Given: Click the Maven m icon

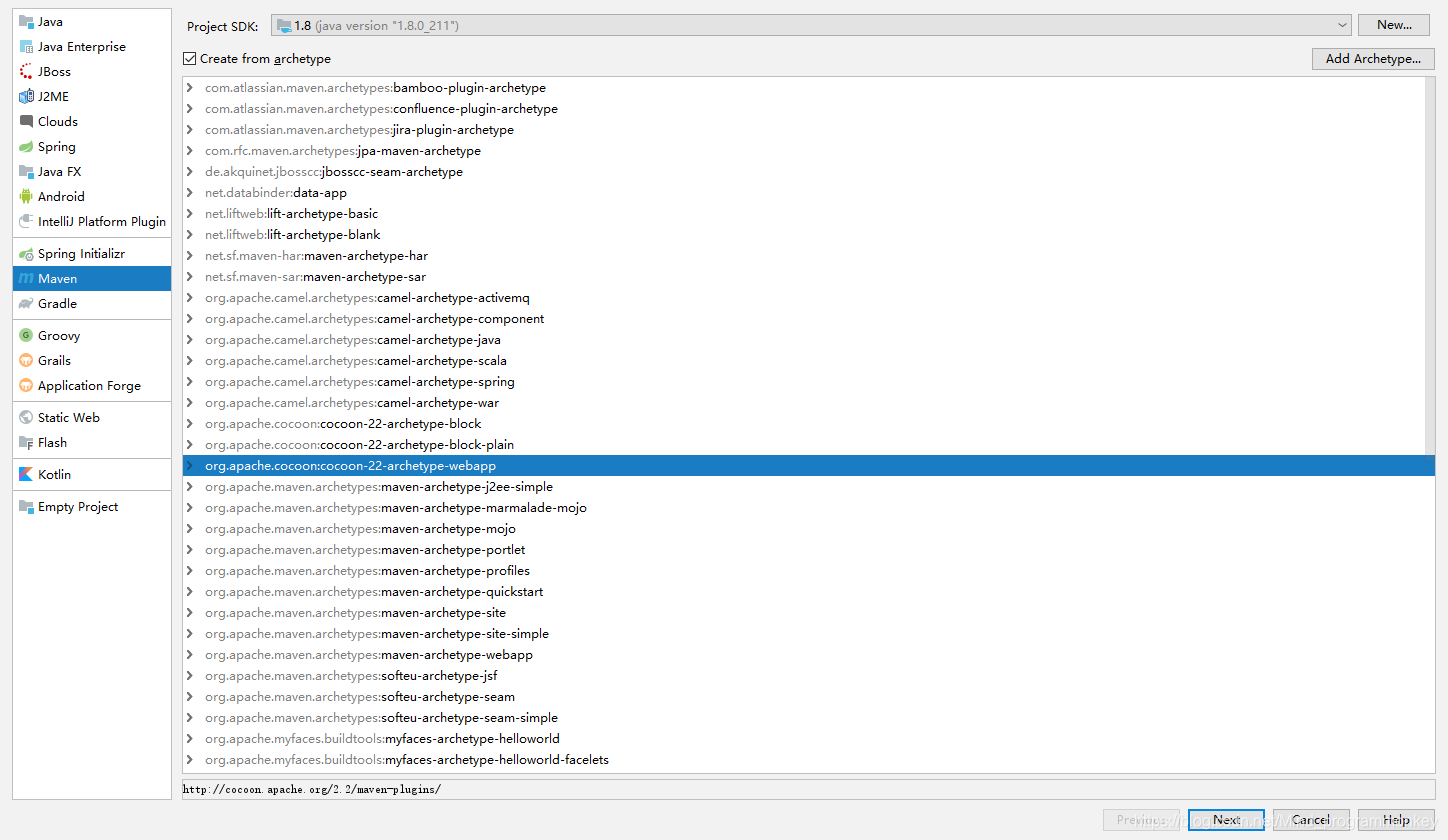Looking at the screenshot, I should tap(26, 278).
